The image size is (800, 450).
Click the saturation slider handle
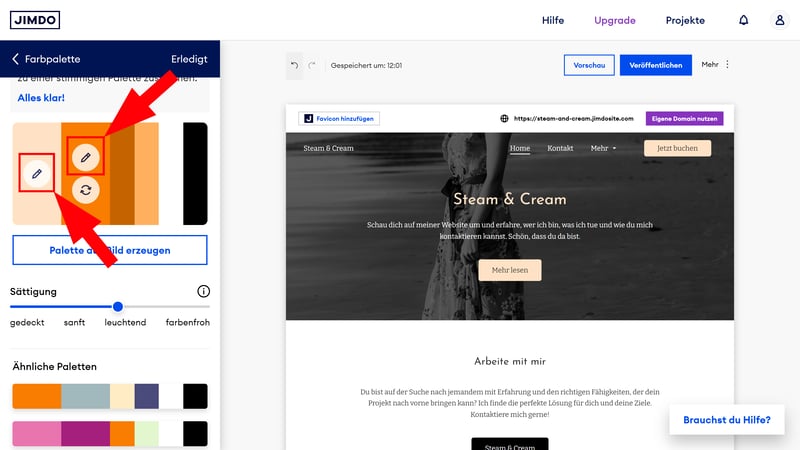pyautogui.click(x=118, y=306)
